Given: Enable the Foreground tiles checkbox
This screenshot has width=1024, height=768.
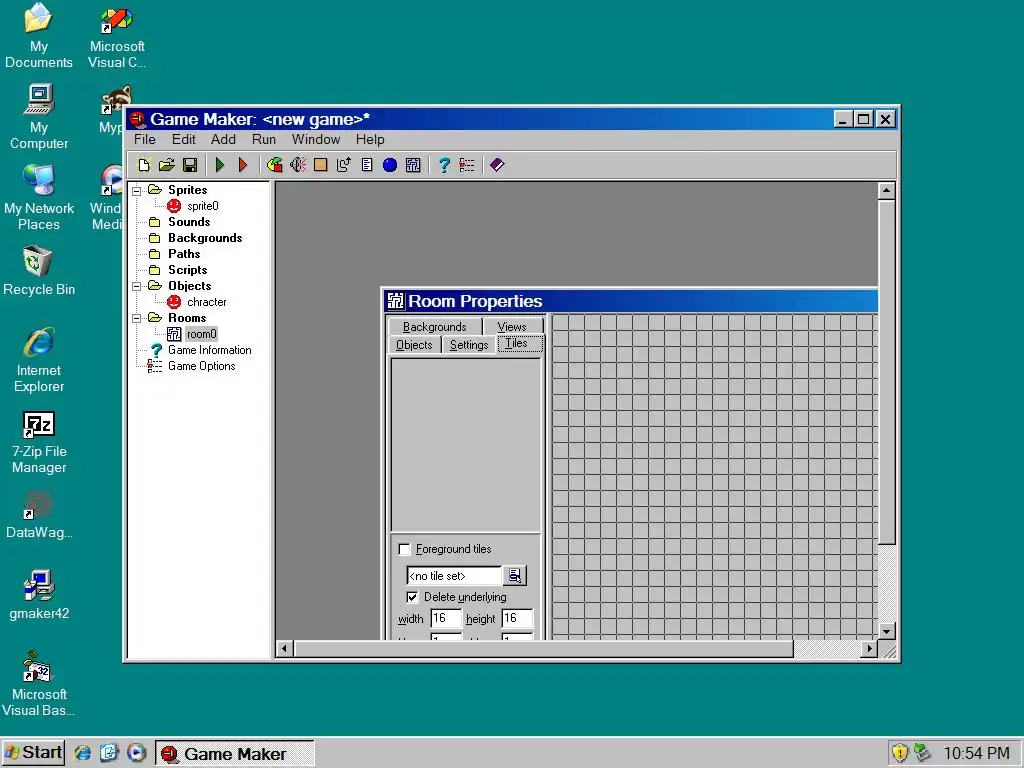Looking at the screenshot, I should coord(404,549).
